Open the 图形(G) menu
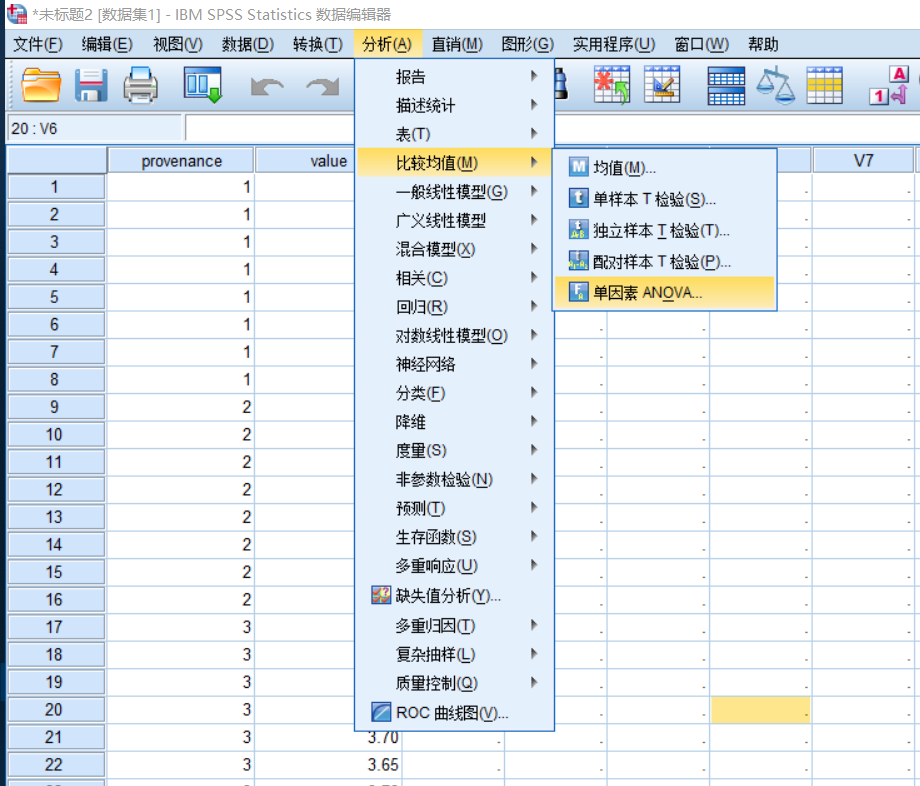This screenshot has height=786, width=920. click(x=527, y=45)
